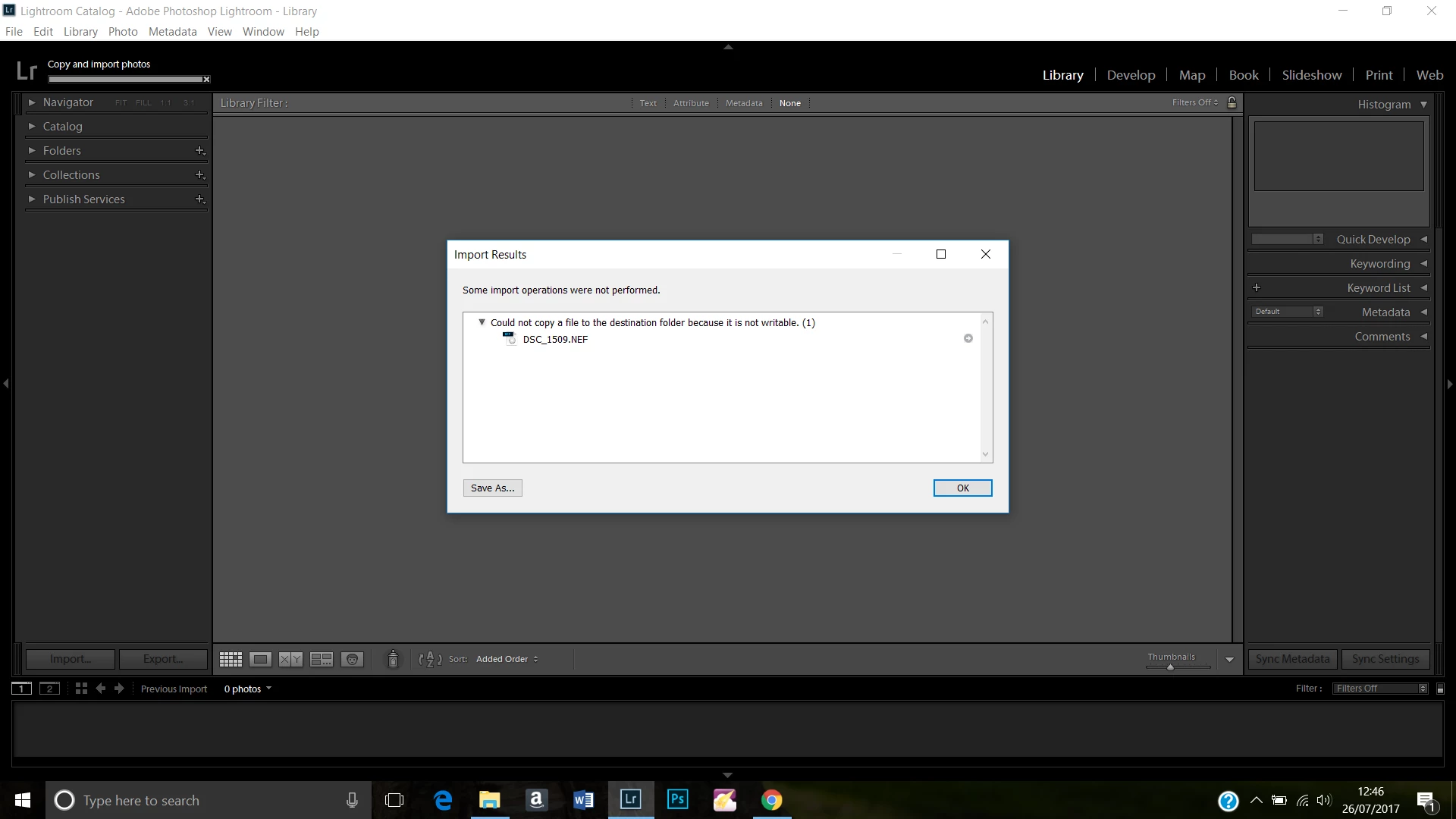Screen dimensions: 1456x819
Task: Open the Develop module
Action: pyautogui.click(x=1131, y=75)
